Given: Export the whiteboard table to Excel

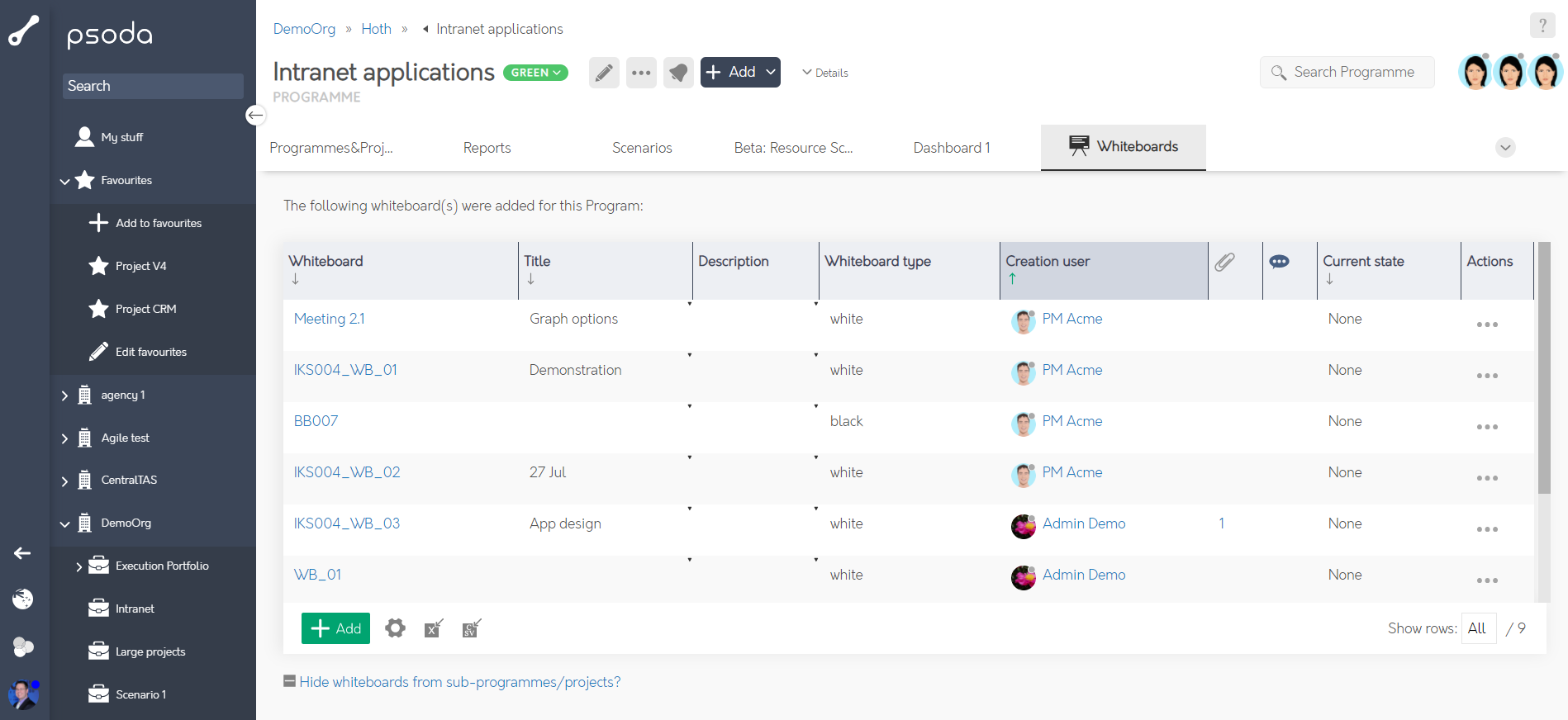Looking at the screenshot, I should tap(434, 628).
